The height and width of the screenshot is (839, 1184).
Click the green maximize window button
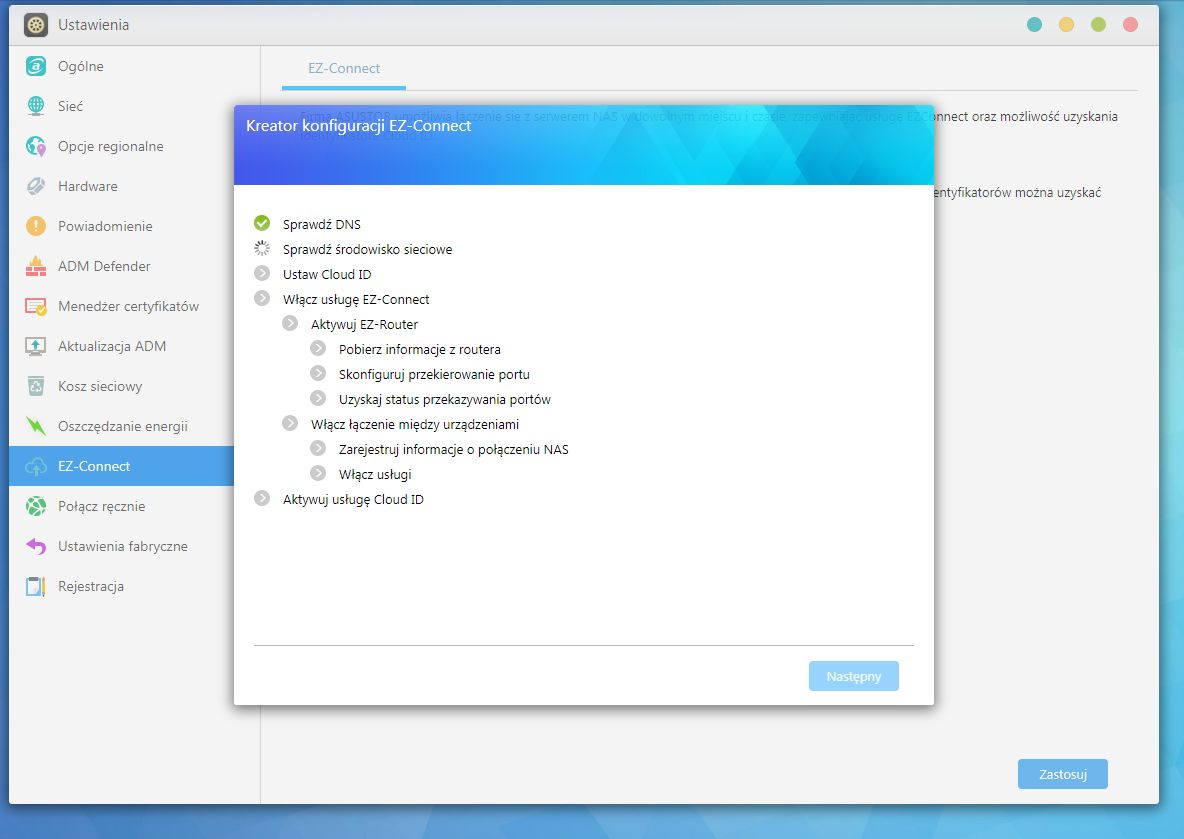point(1099,25)
